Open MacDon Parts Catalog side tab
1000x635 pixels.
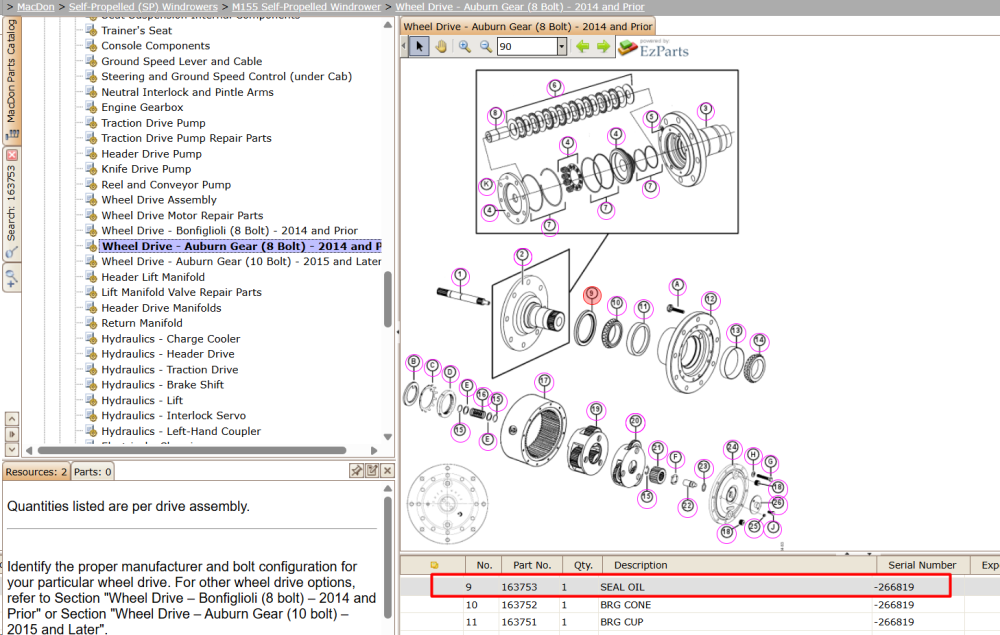pyautogui.click(x=11, y=78)
